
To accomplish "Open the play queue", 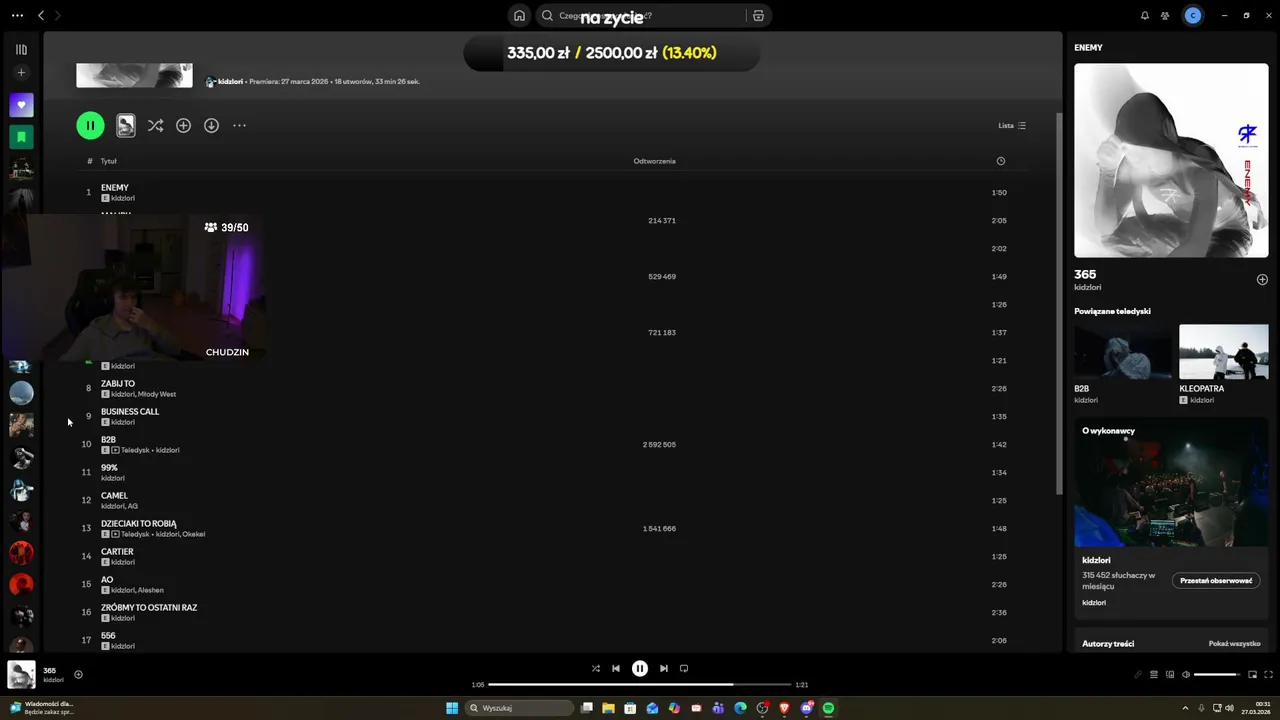I will tap(1154, 675).
